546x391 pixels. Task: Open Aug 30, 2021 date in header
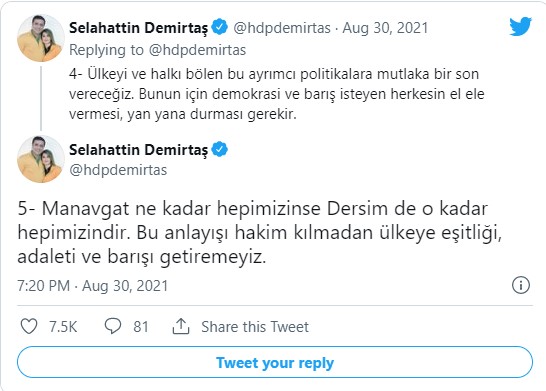click(x=385, y=28)
